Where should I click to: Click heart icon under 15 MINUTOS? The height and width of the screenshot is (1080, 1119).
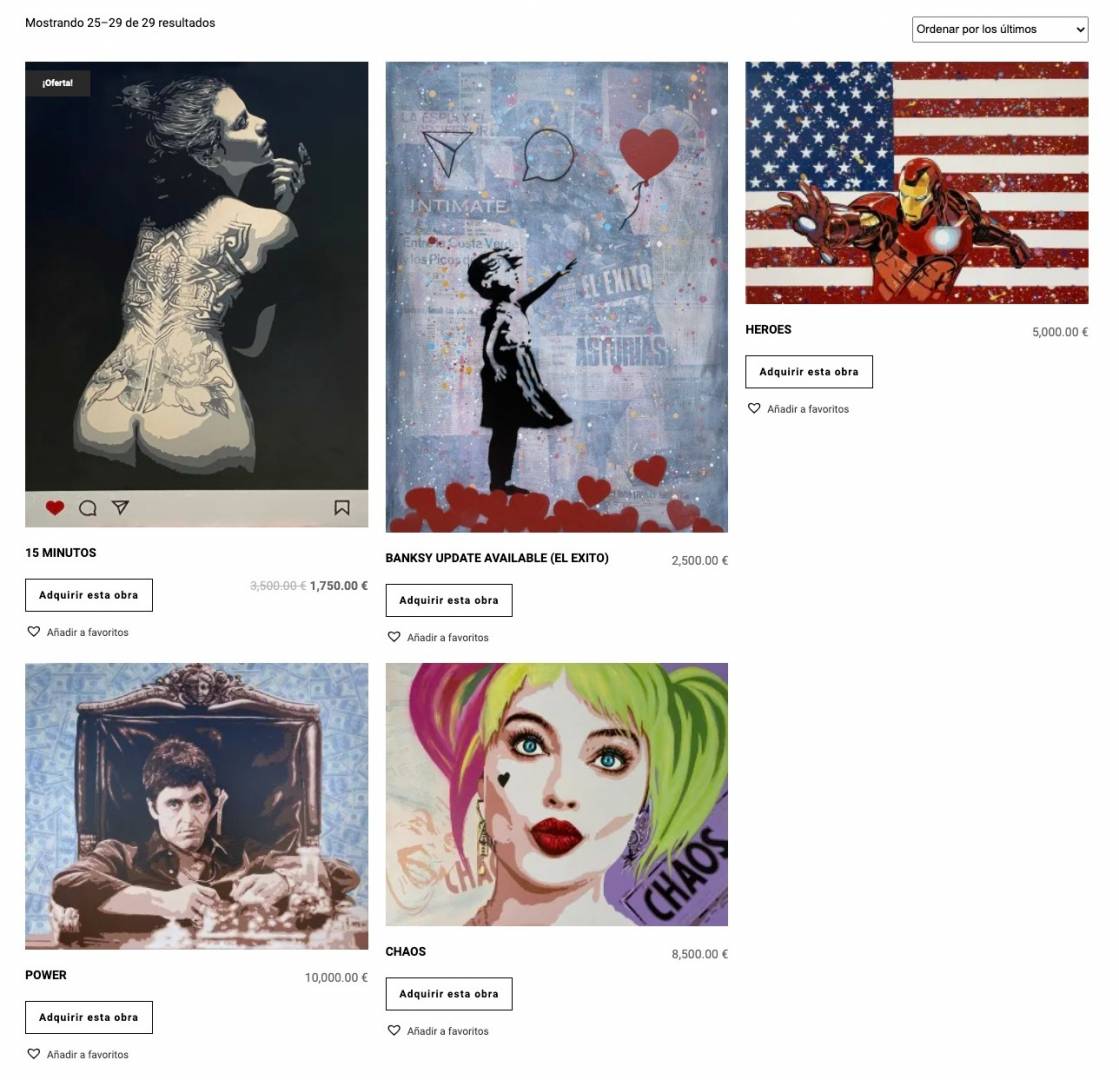point(34,632)
